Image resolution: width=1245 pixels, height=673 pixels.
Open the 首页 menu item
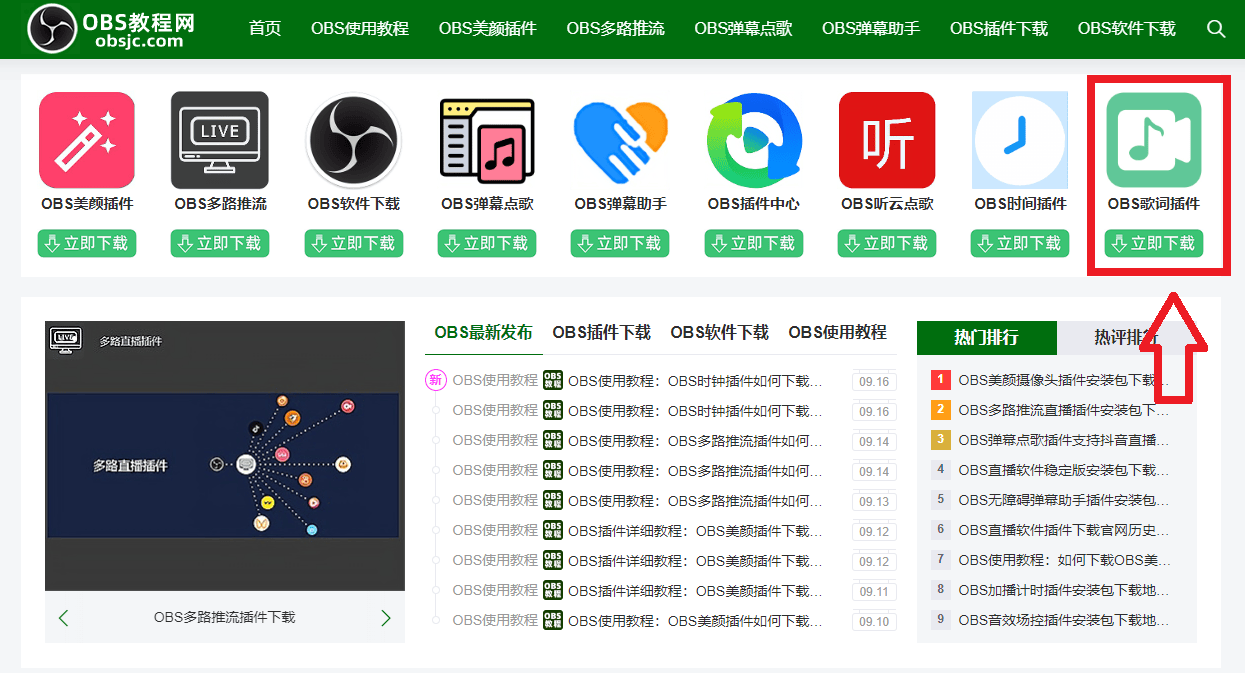pyautogui.click(x=264, y=29)
